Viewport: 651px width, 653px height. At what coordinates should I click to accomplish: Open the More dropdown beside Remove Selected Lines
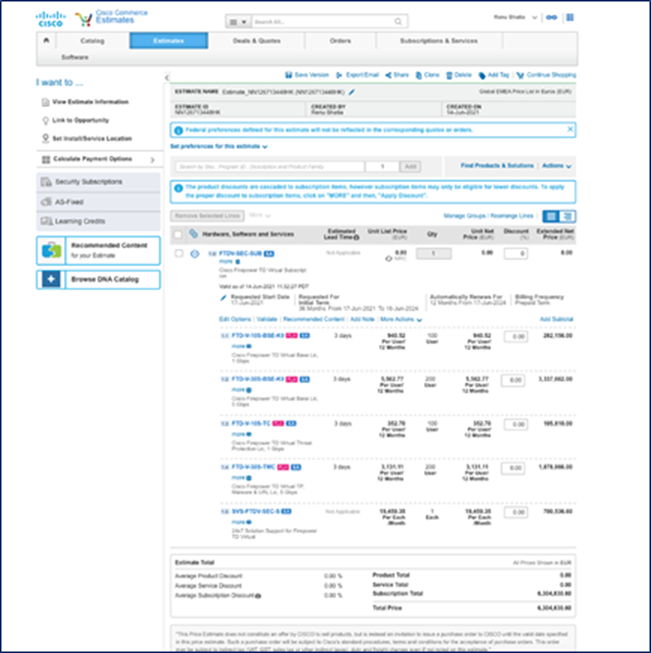click(259, 215)
